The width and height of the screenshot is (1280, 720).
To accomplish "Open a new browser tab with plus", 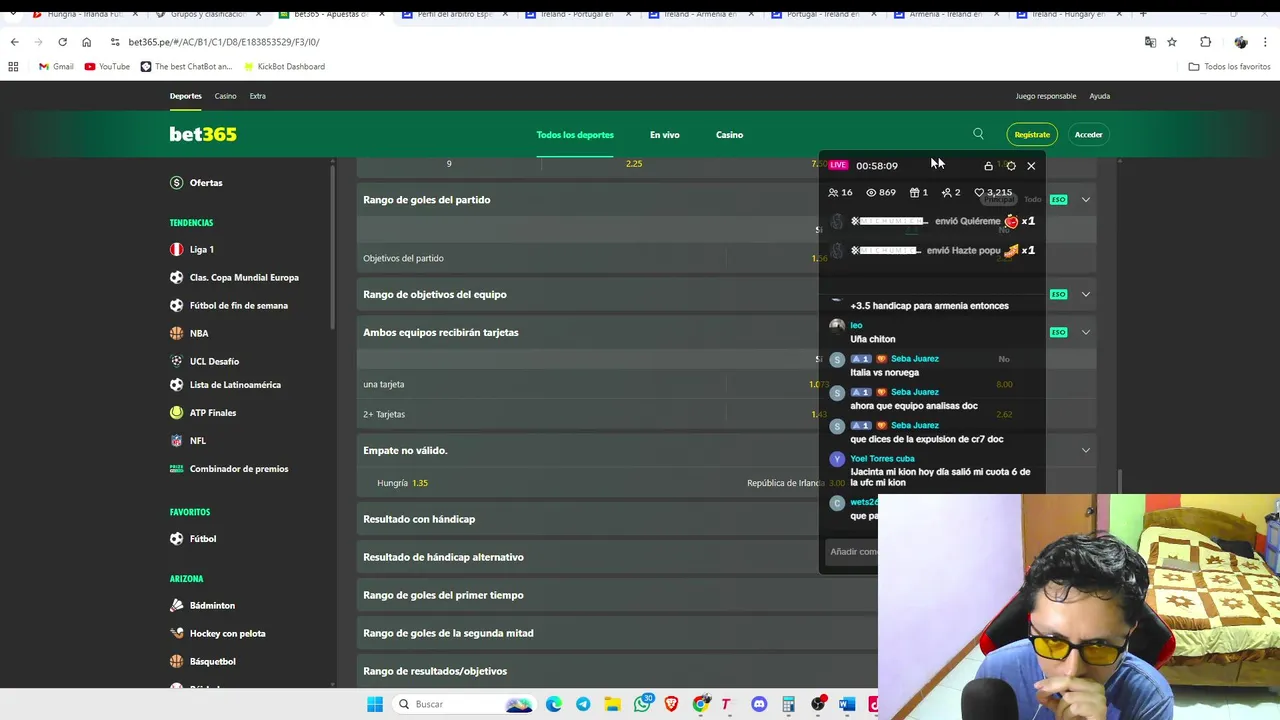I will pos(1143,14).
